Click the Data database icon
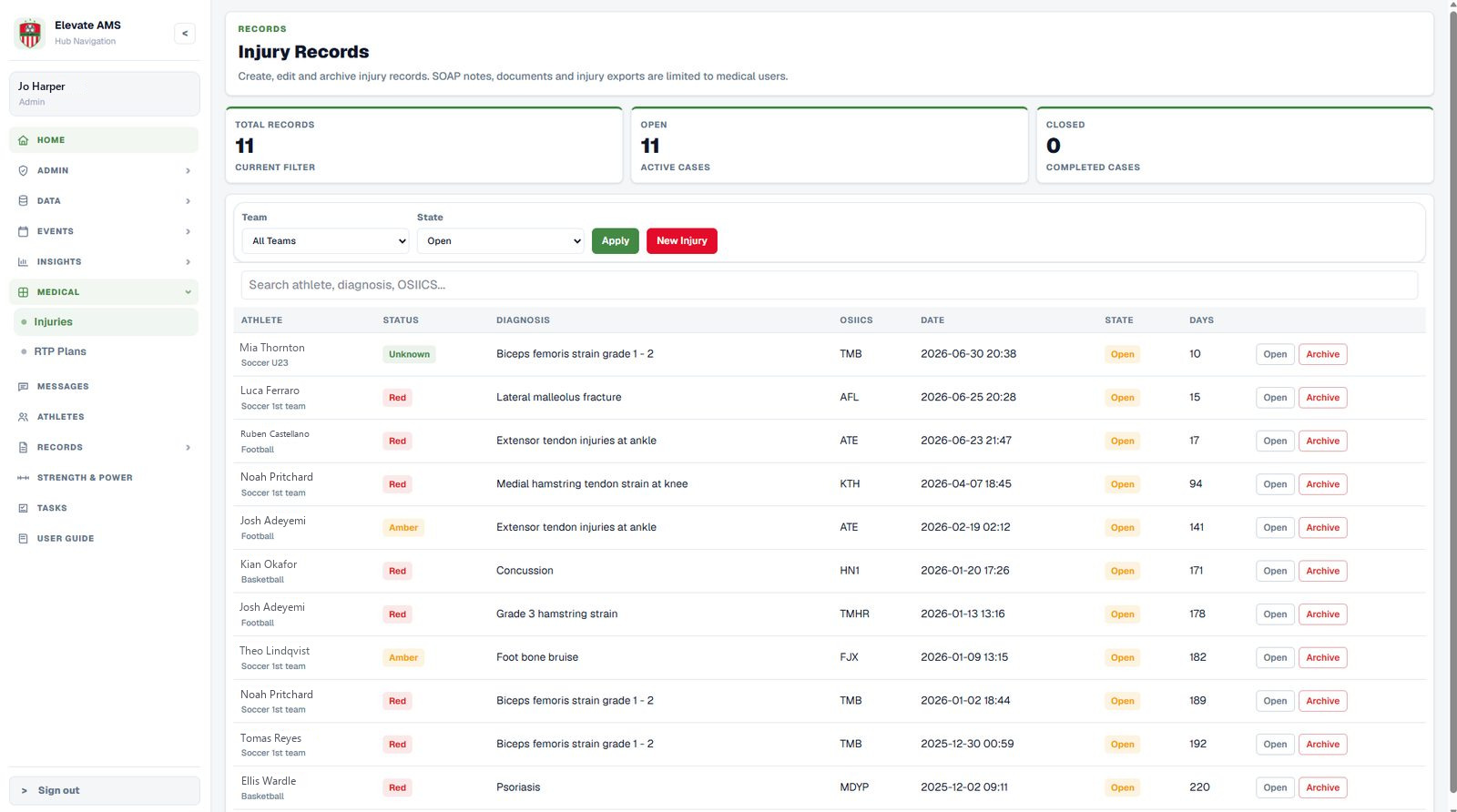The width and height of the screenshot is (1457, 812). [24, 201]
